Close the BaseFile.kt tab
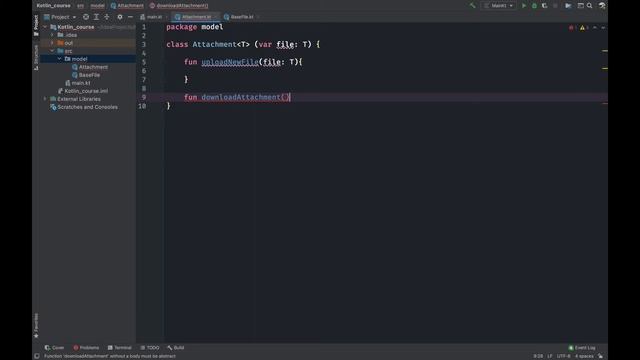Image resolution: width=640 pixels, height=360 pixels. click(258, 17)
